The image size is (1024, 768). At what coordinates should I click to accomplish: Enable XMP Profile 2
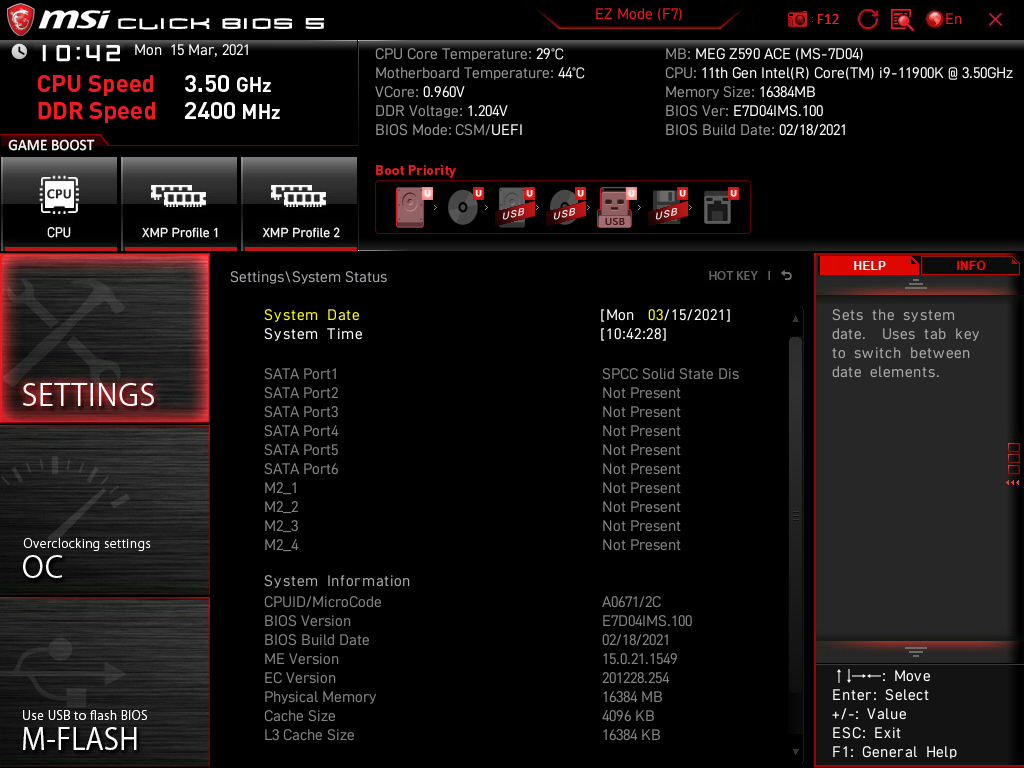tap(300, 204)
